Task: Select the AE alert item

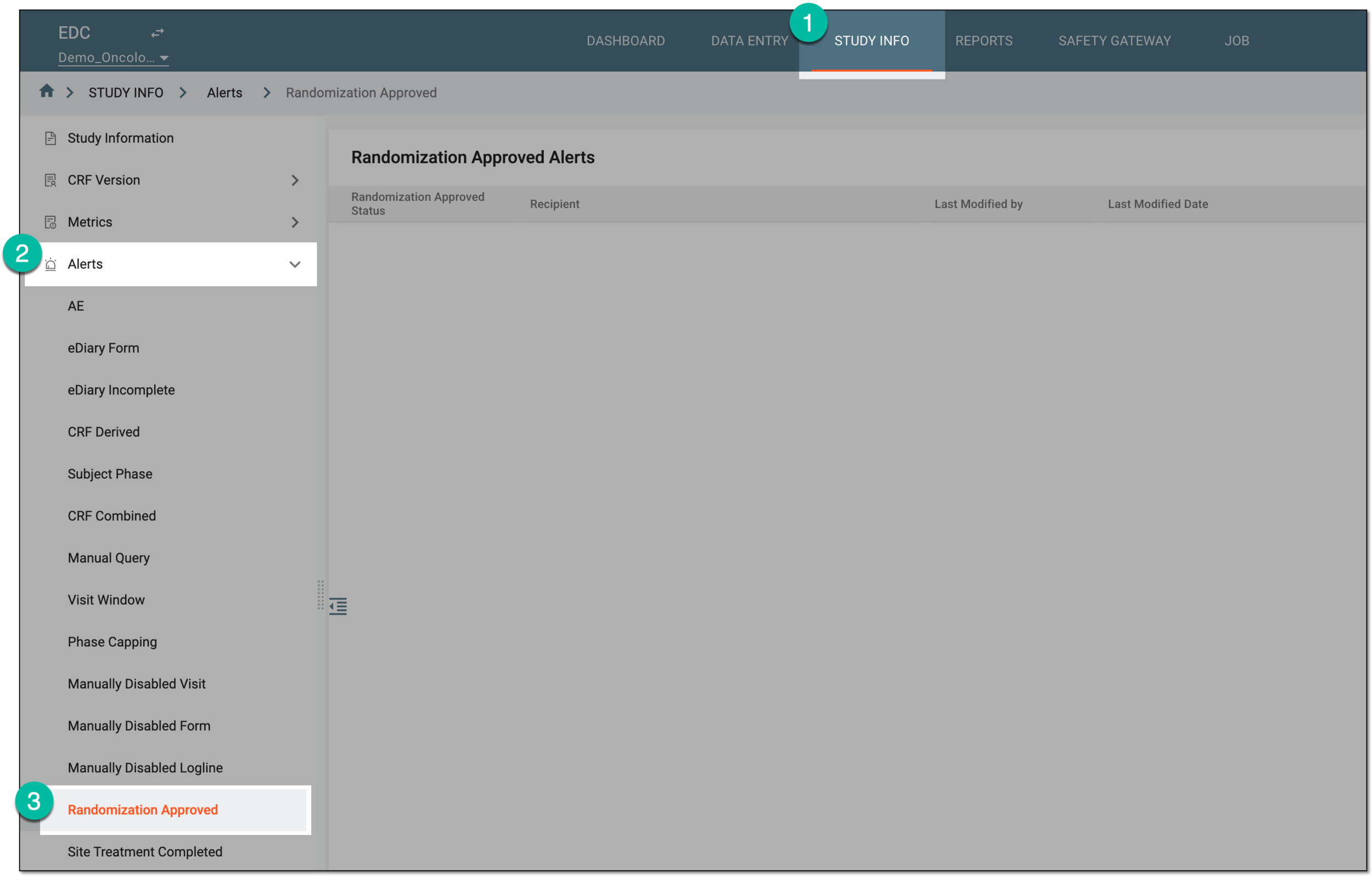Action: 76,307
